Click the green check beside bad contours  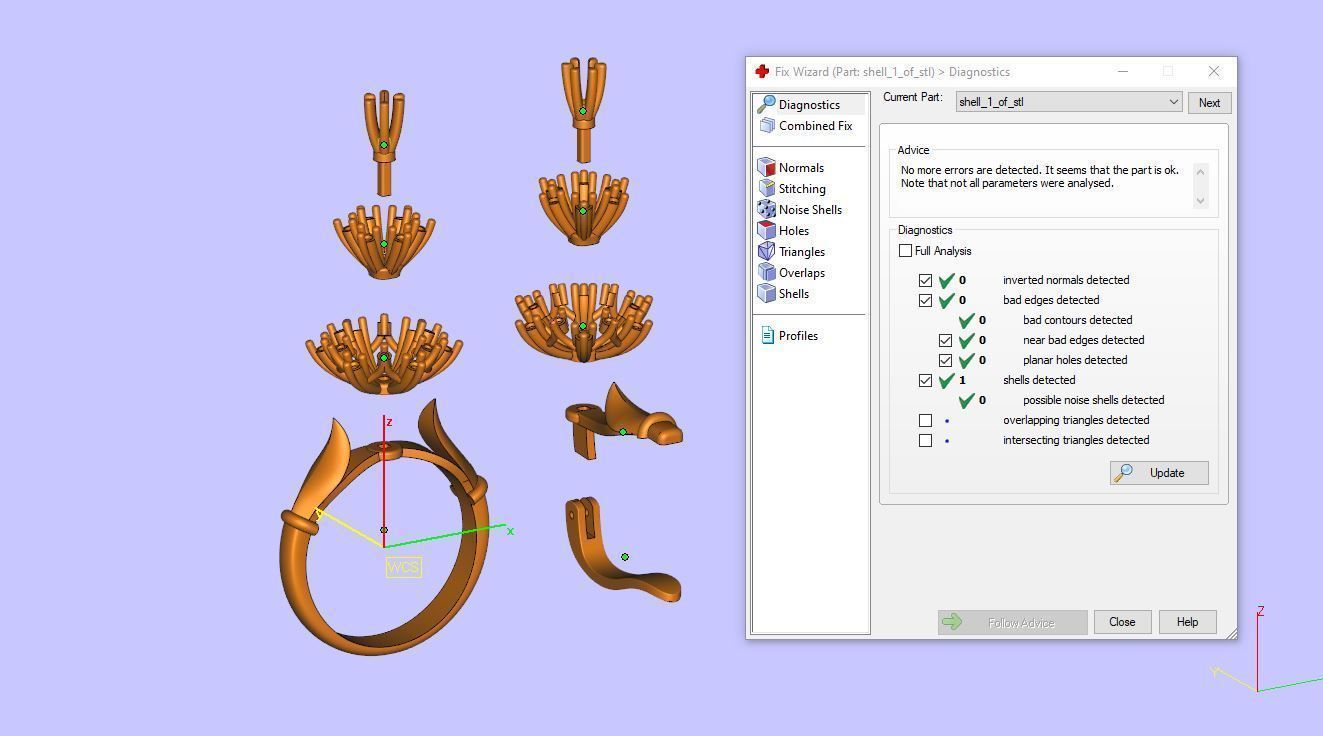pyautogui.click(x=966, y=320)
